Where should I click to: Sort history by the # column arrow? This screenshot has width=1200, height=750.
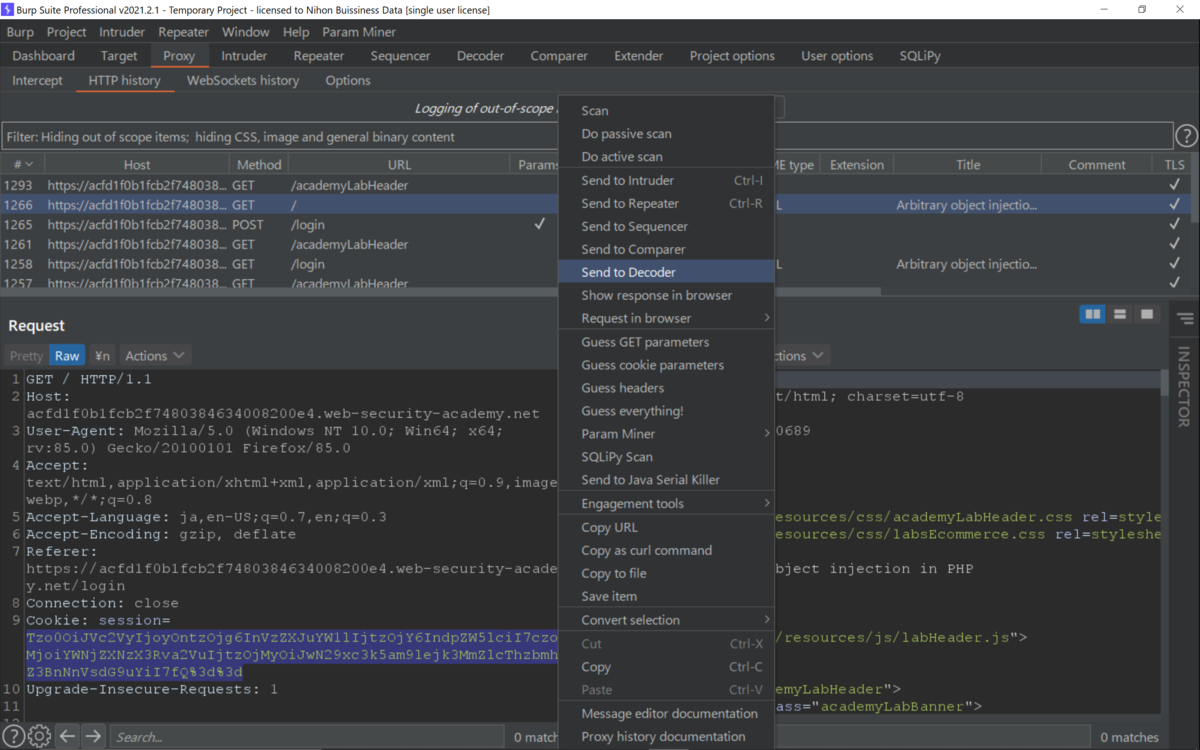point(29,165)
